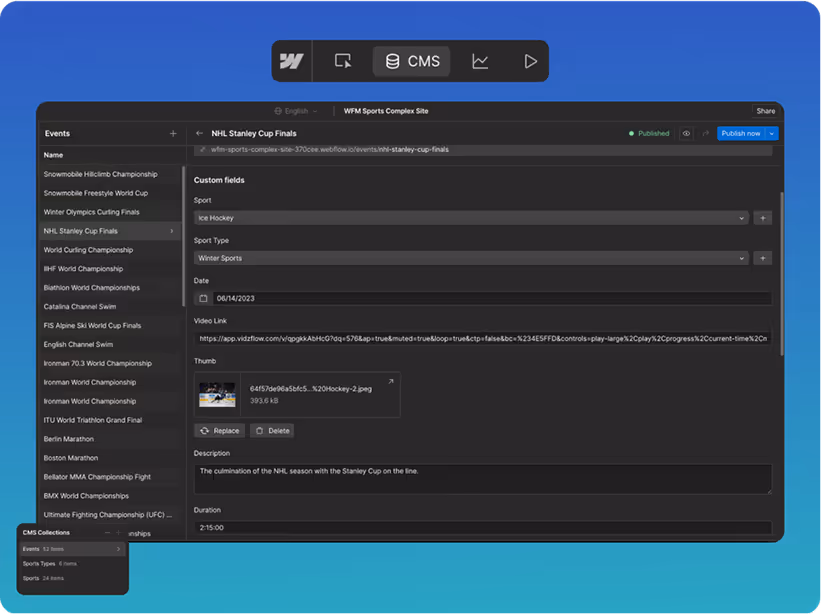
Task: Open the Date calendar icon
Action: click(203, 298)
